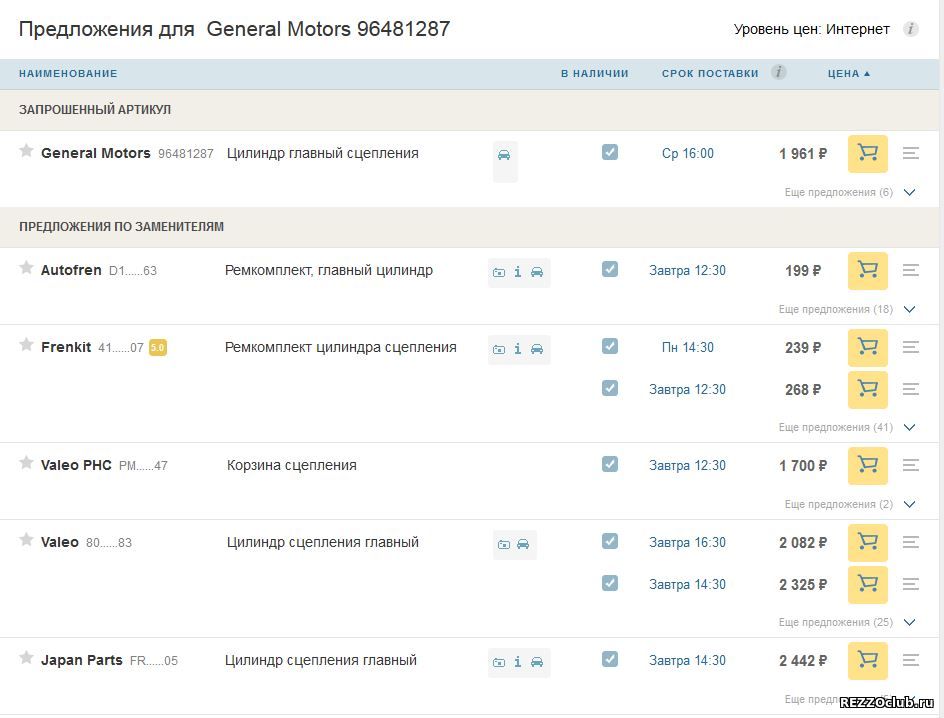Screen dimensions: 944x718
Task: Click the info icon beside Уровень цен: Интернет
Action: point(910,28)
